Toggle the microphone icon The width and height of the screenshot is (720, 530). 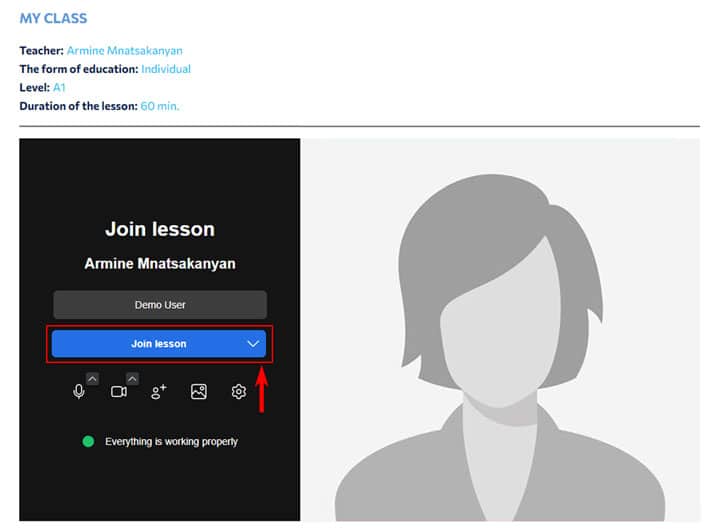tap(79, 392)
